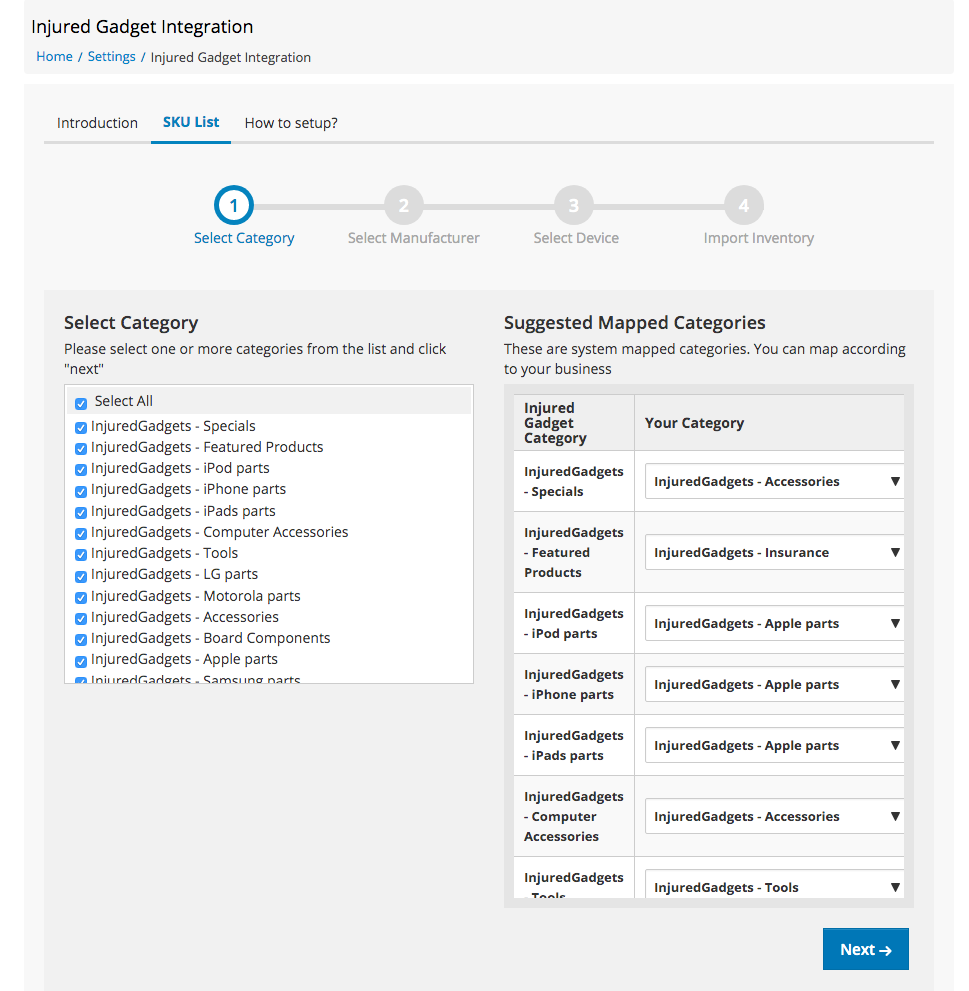Click InjuredGadgets - iPod parts mapping cell
The height and width of the screenshot is (991, 969).
[x=574, y=623]
